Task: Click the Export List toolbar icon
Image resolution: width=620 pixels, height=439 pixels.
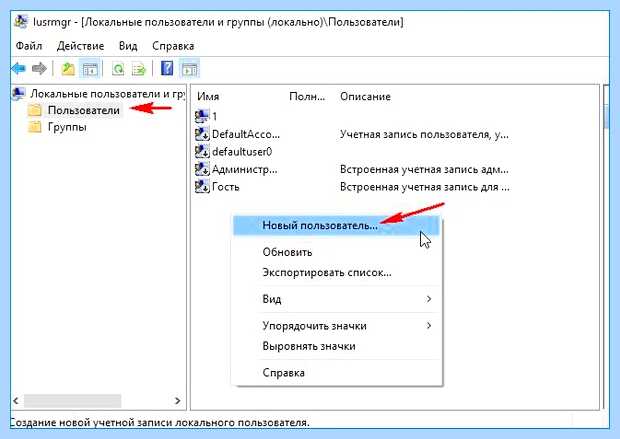Action: click(139, 69)
